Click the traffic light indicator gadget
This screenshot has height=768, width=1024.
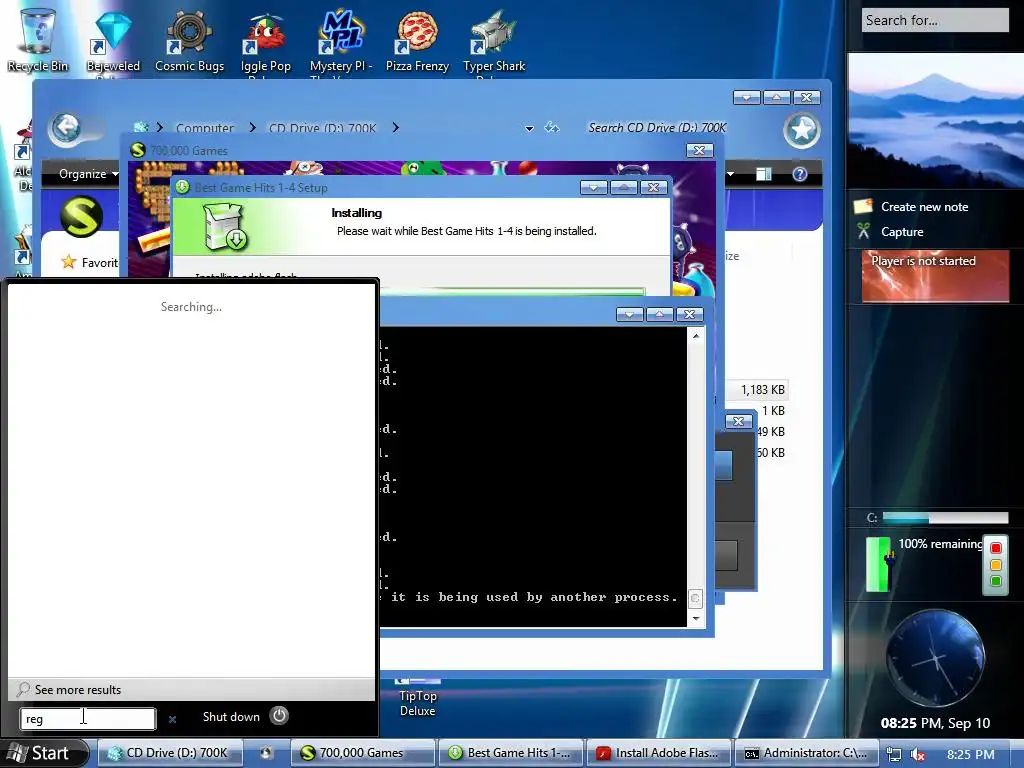(x=995, y=564)
